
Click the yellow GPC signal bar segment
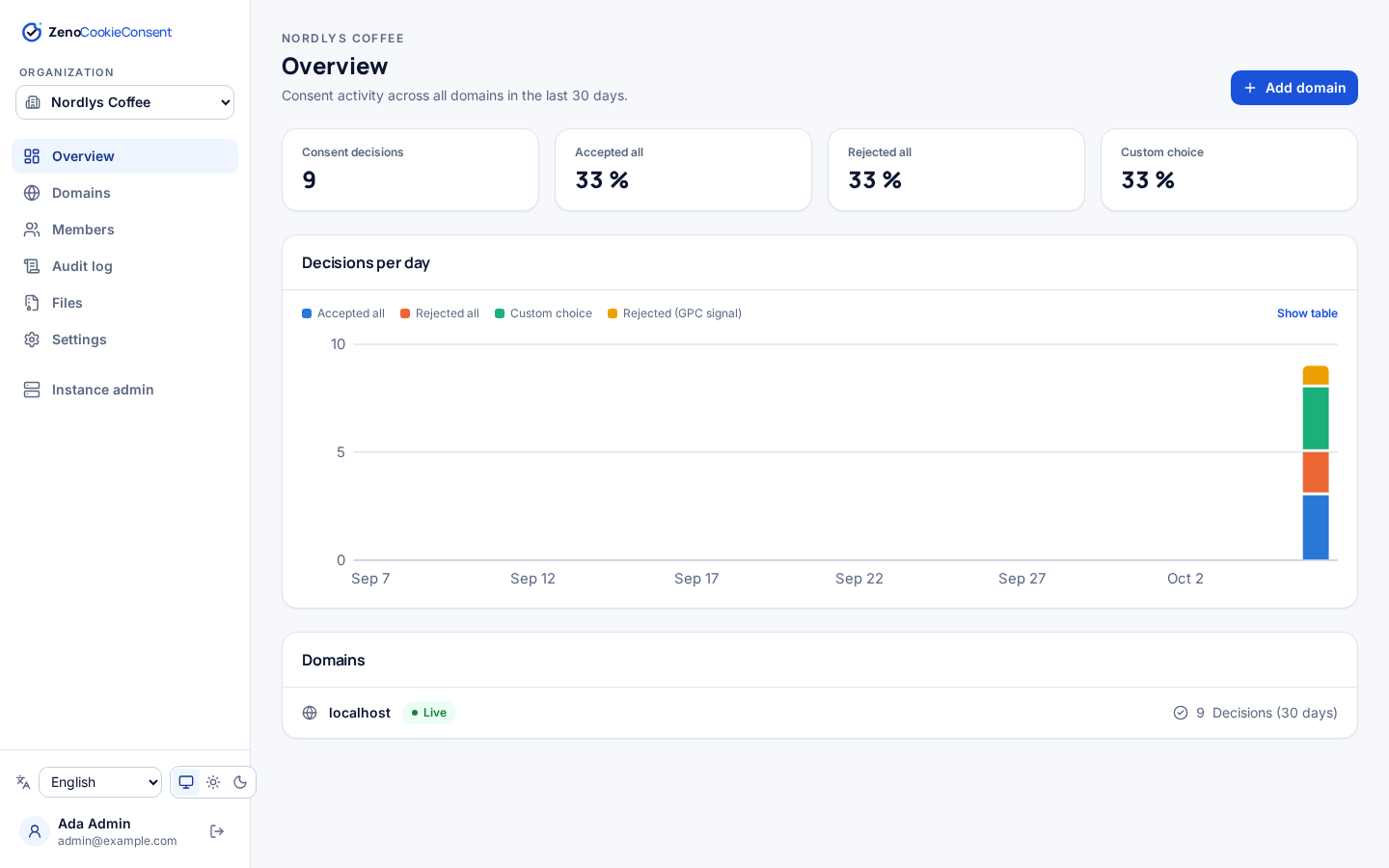[1316, 376]
